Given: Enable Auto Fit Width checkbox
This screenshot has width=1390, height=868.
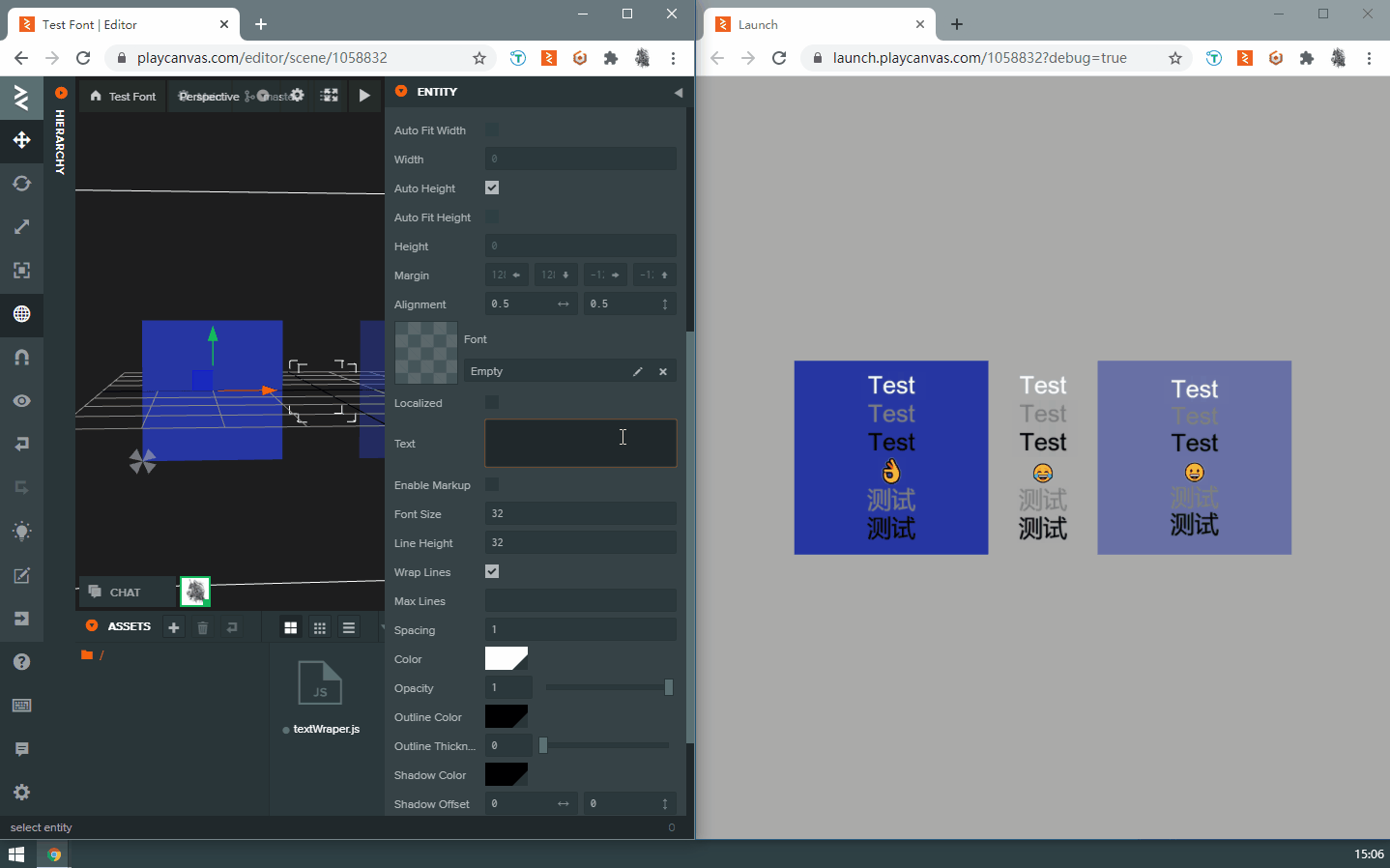Looking at the screenshot, I should [x=492, y=130].
